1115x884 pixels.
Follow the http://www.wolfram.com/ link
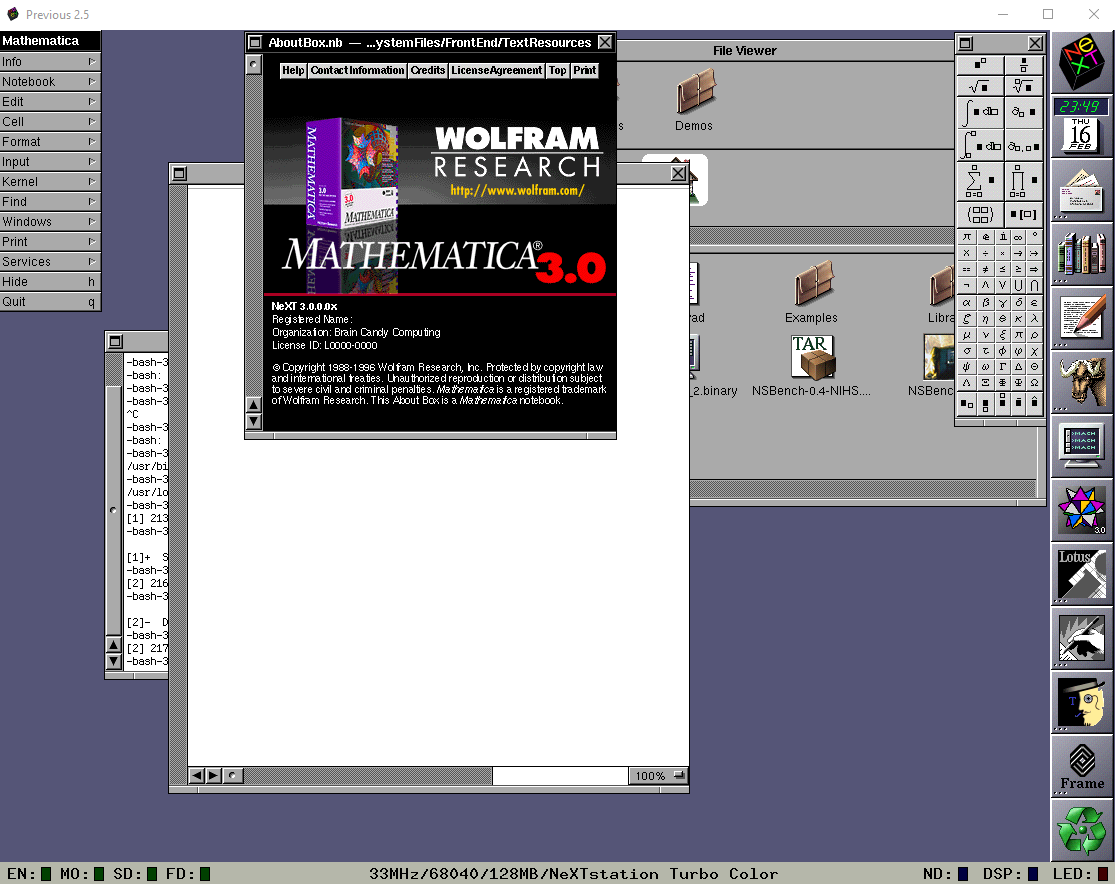516,190
